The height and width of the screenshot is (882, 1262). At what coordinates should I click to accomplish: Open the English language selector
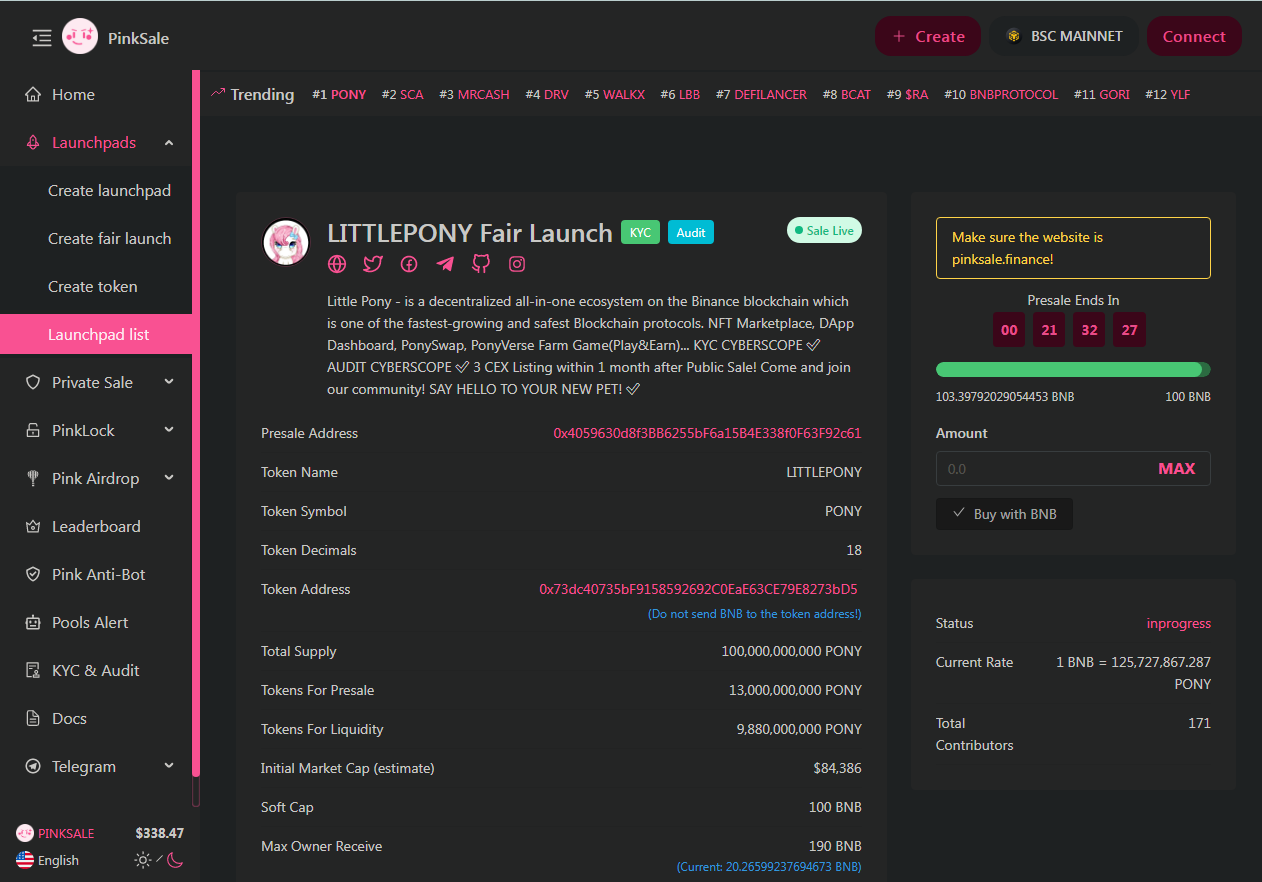pos(48,860)
